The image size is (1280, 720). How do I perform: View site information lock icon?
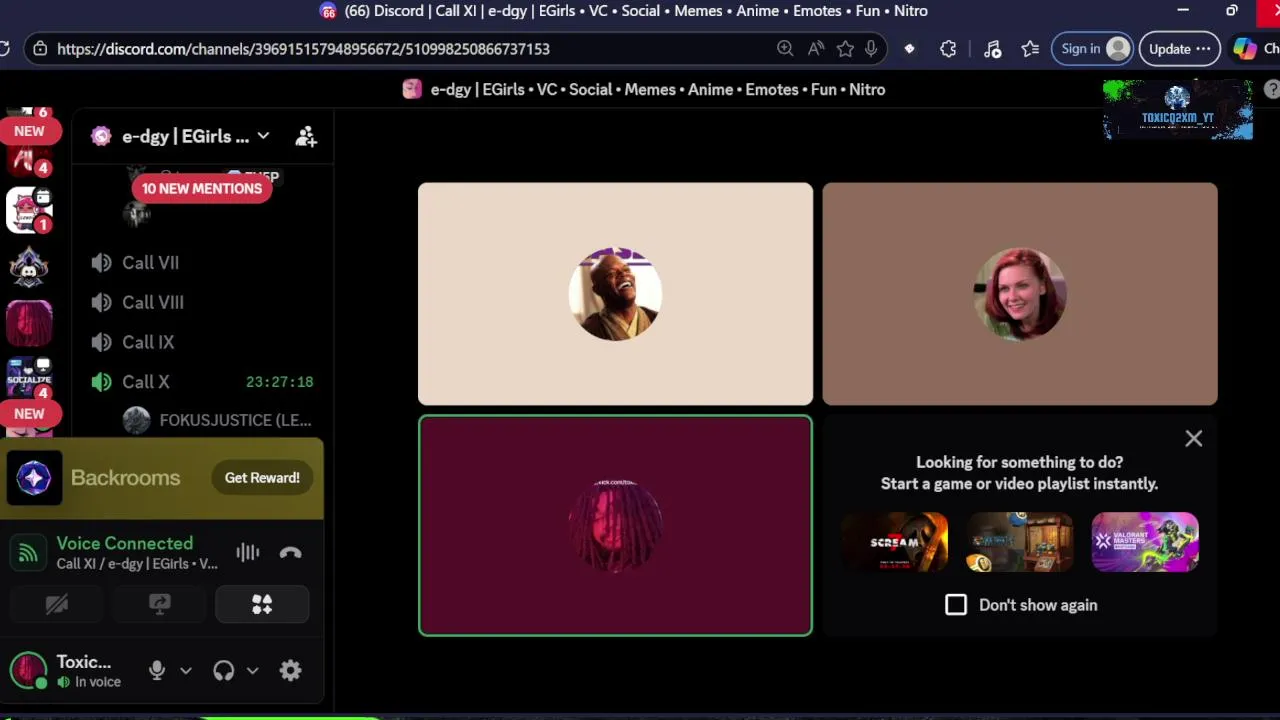[x=39, y=49]
